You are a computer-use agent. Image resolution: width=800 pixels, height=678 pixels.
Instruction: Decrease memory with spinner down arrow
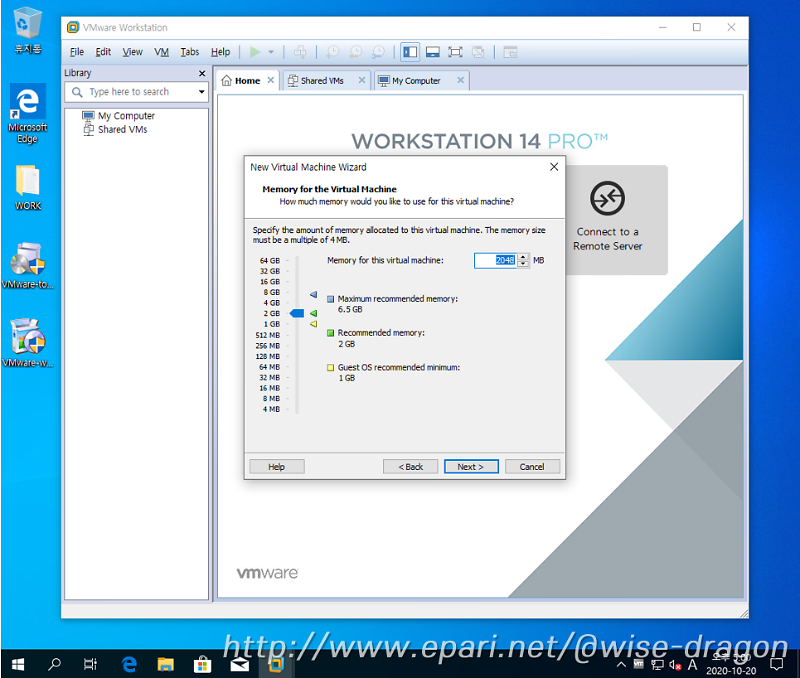coord(523,264)
